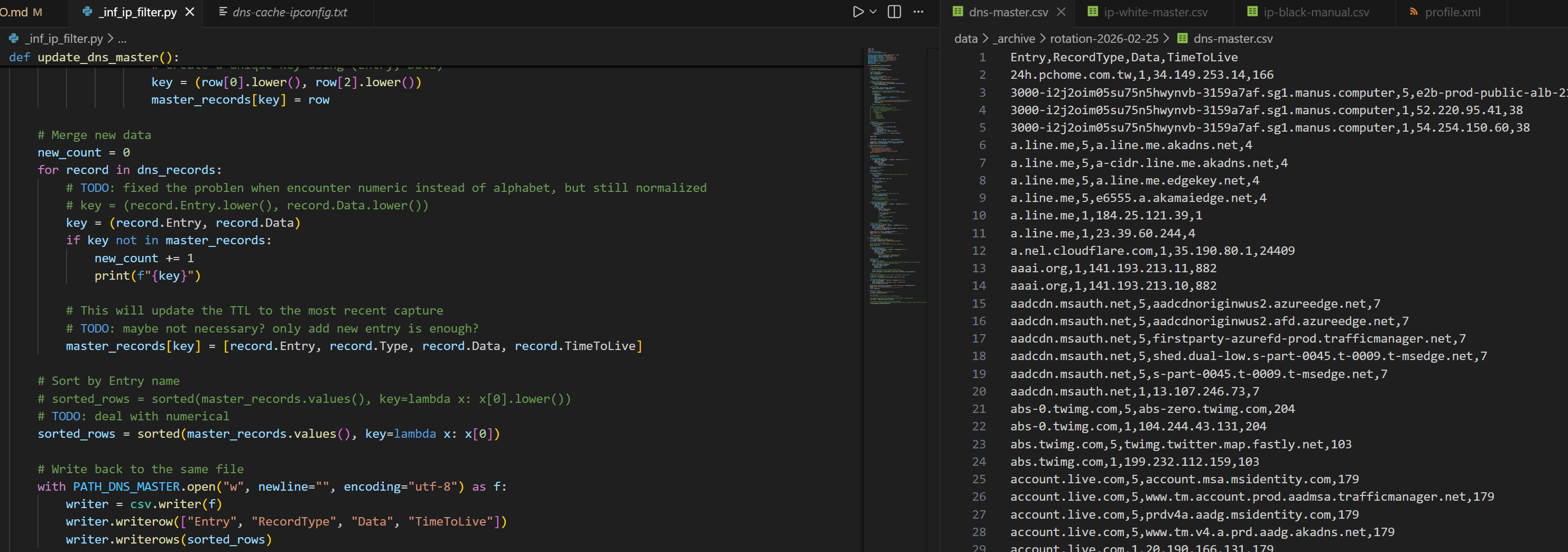Click 'a.nel.cloudflare.com' CSV row
Screen dimensions: 1568x552
(1152, 251)
